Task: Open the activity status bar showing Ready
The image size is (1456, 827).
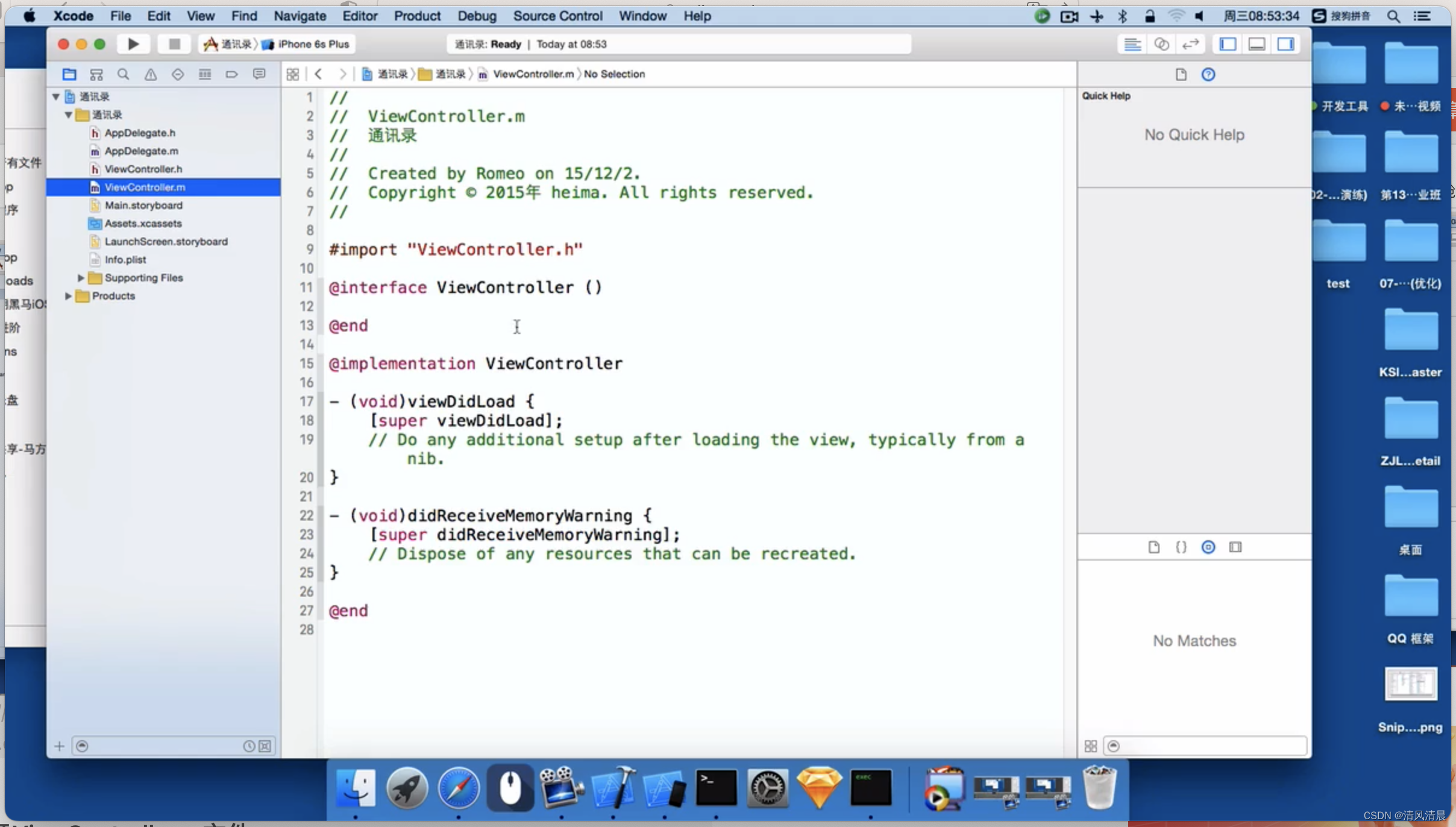Action: pyautogui.click(x=679, y=44)
